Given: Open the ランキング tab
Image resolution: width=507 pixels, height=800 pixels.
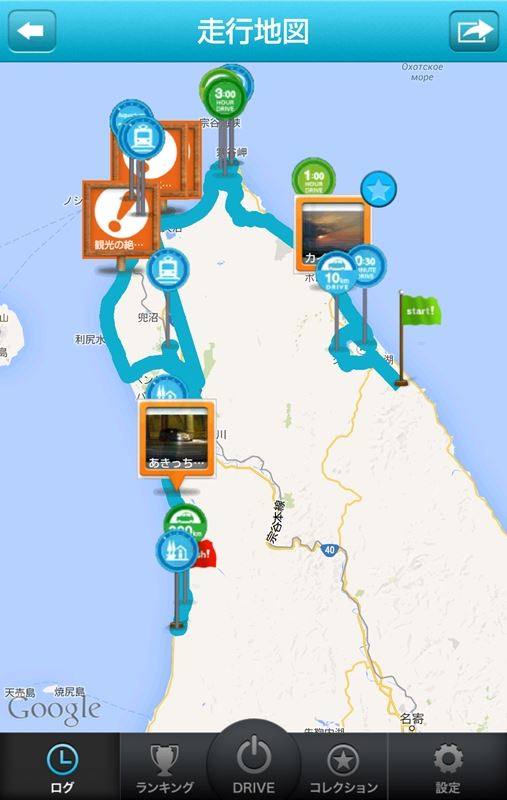Looking at the screenshot, I should point(164,767).
